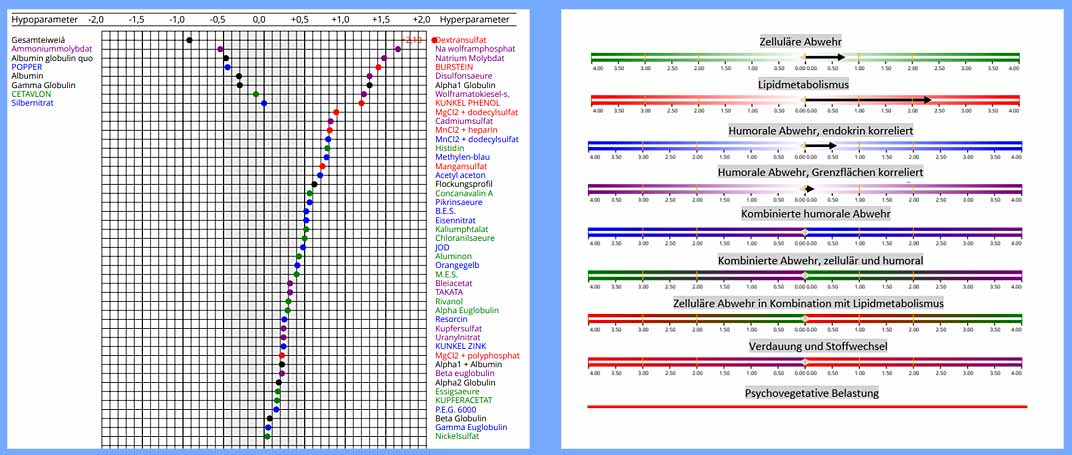Click the Ammoniummolybdat label
This screenshot has width=1072, height=455.
coord(54,49)
